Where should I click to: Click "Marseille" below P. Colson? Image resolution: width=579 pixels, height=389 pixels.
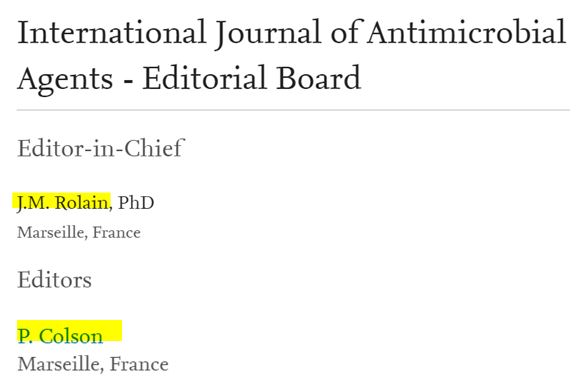coord(60,364)
